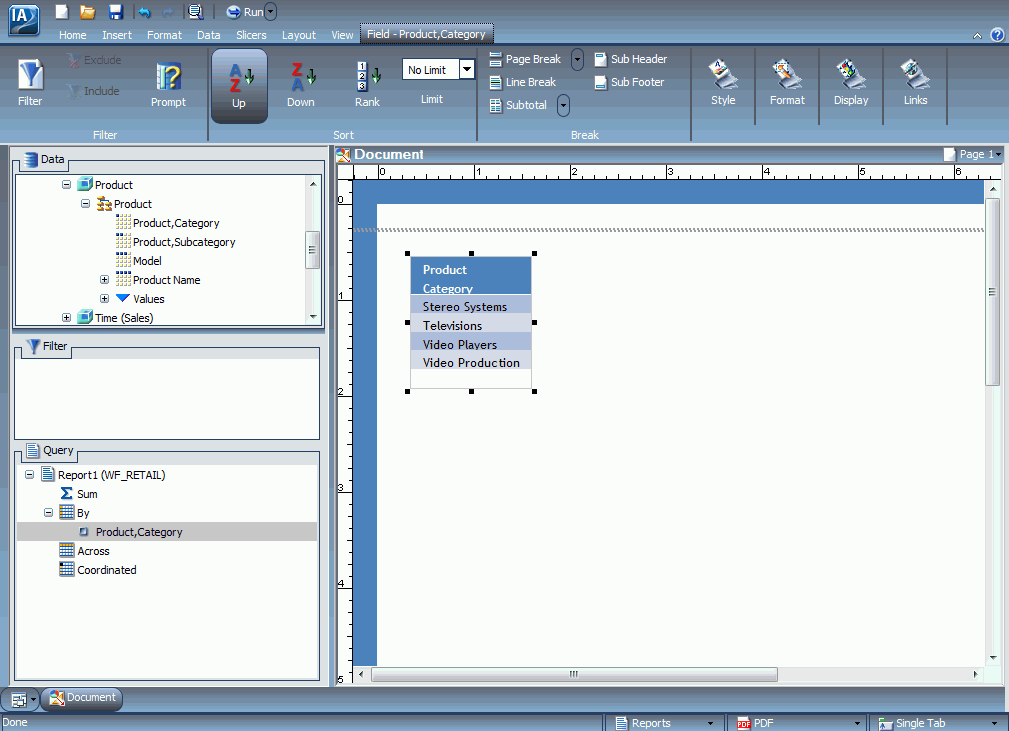Open the IA application menu button

coord(23,19)
